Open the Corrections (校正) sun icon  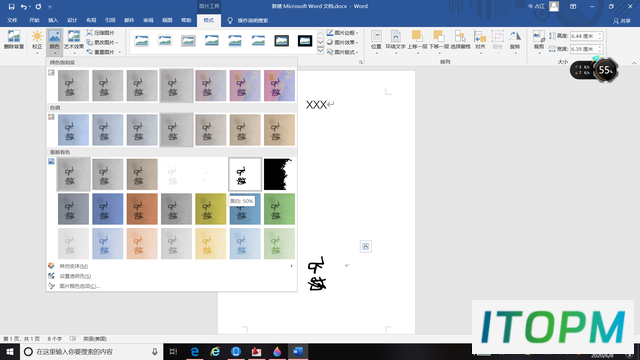click(37, 40)
